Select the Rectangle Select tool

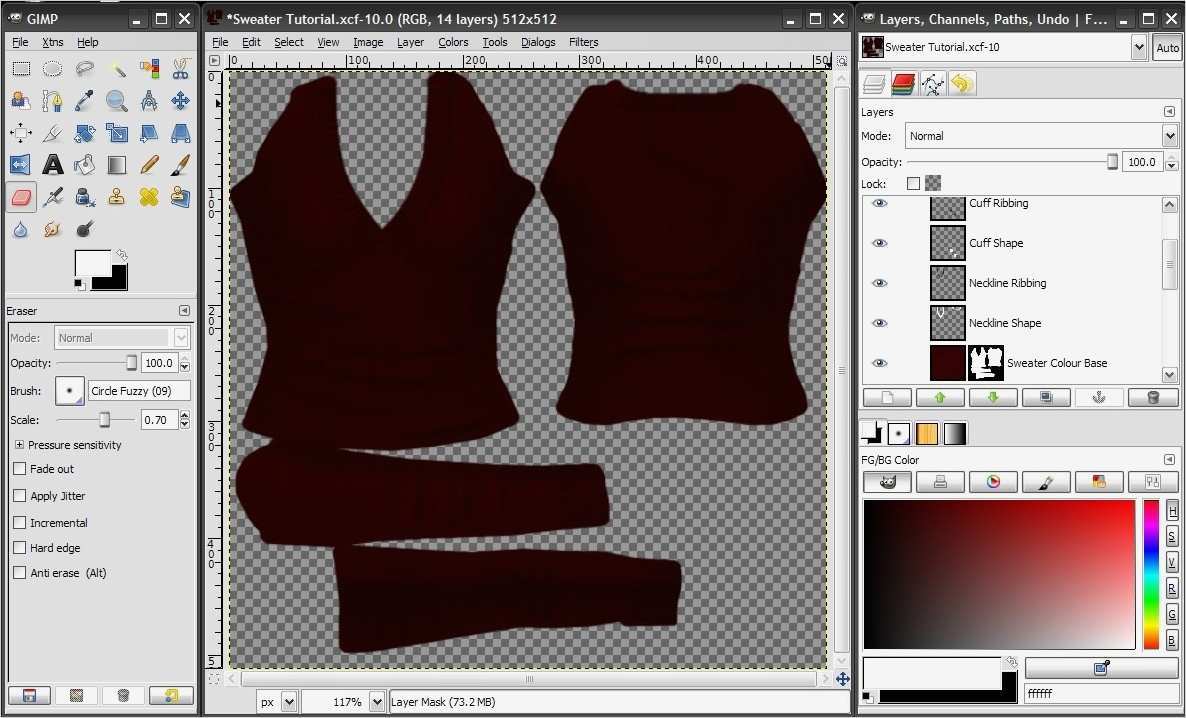[20, 69]
